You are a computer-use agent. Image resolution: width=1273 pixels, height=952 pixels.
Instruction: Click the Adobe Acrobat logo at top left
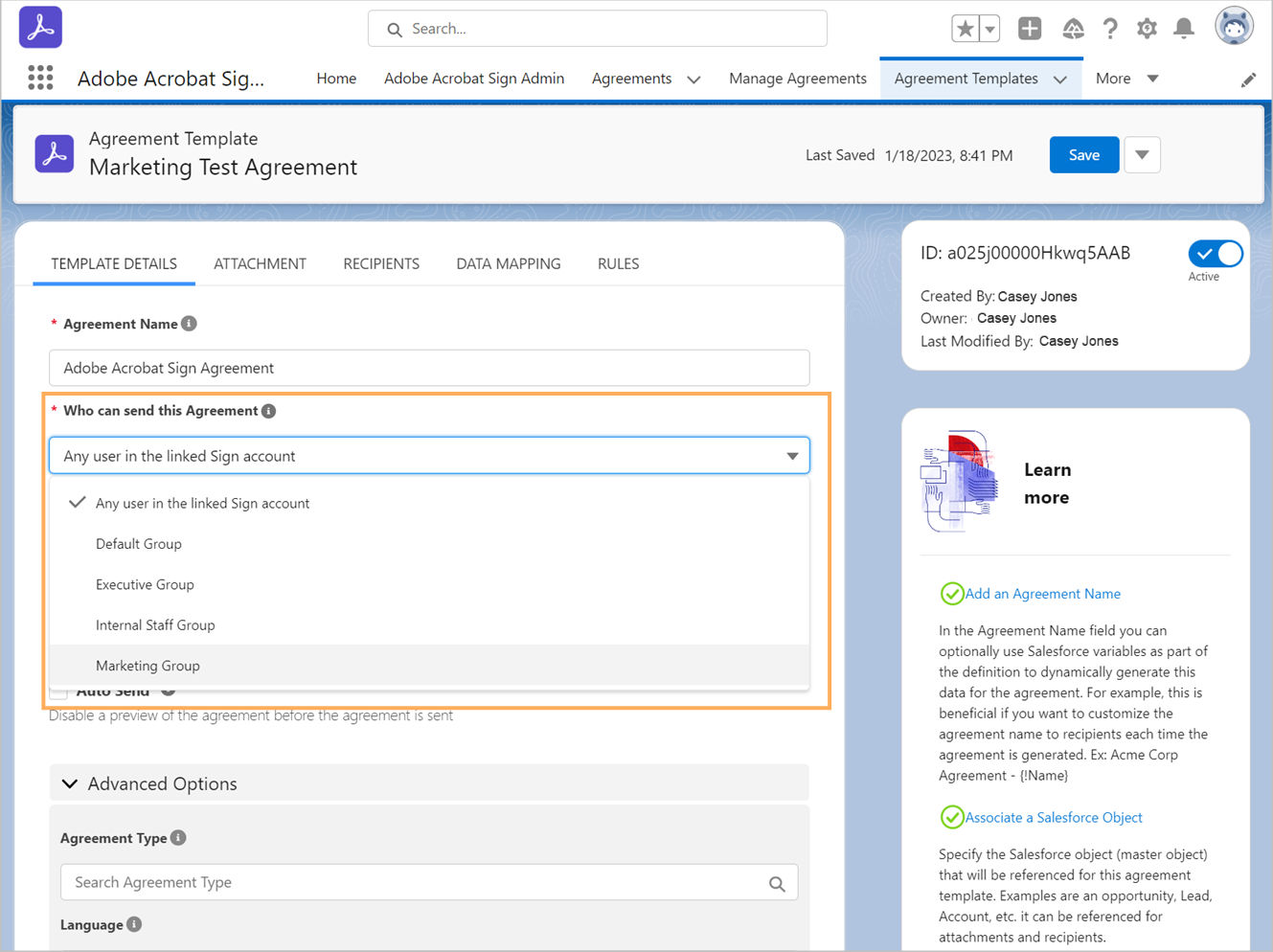pos(40,27)
